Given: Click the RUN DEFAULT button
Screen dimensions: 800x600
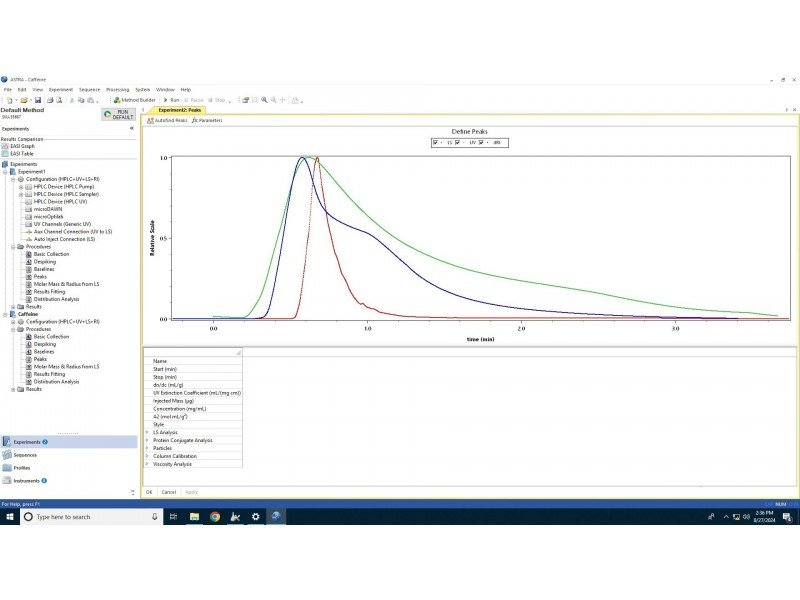Looking at the screenshot, I should click(118, 114).
